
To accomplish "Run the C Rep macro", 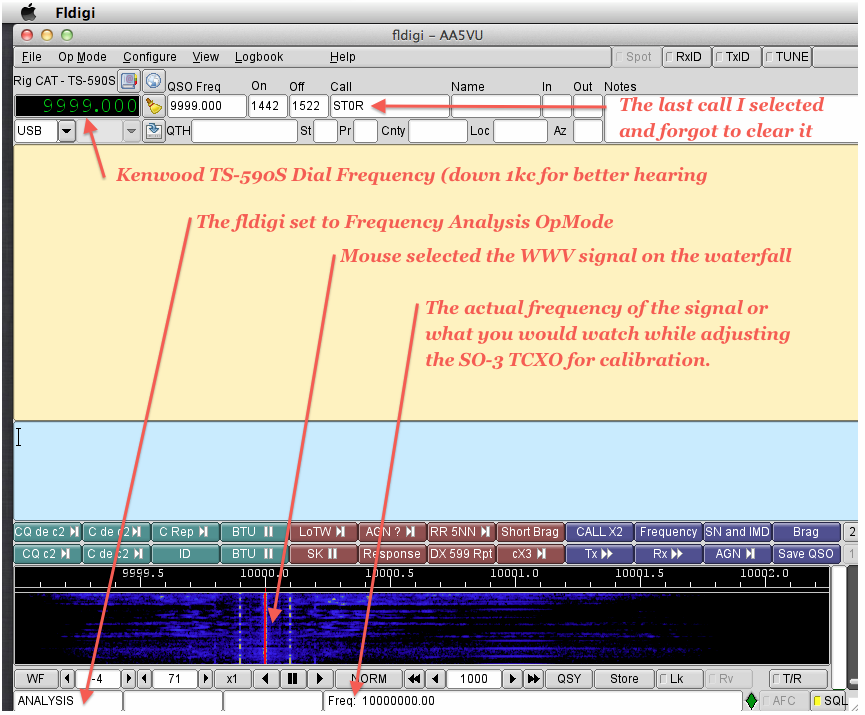I will (x=184, y=532).
